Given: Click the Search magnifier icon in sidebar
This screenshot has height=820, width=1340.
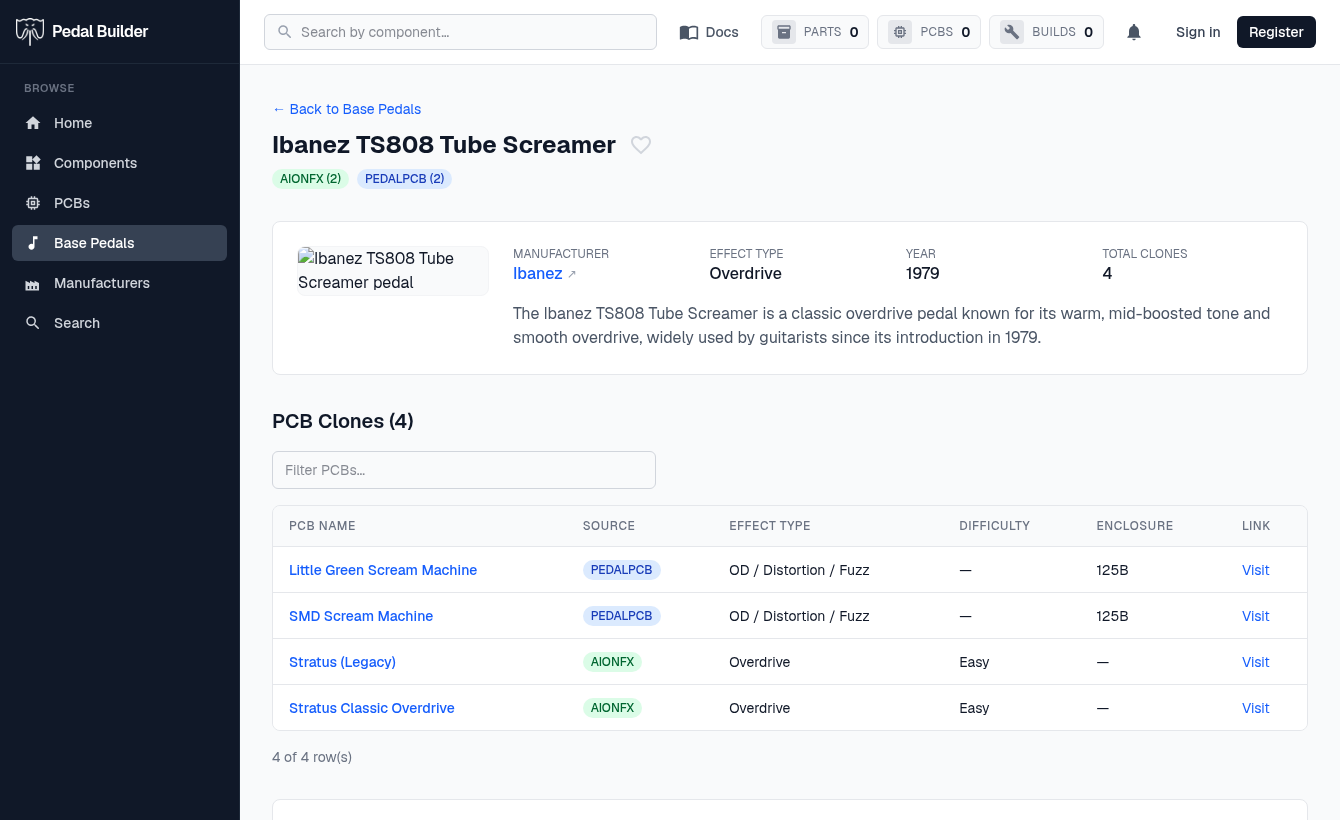Looking at the screenshot, I should (33, 323).
